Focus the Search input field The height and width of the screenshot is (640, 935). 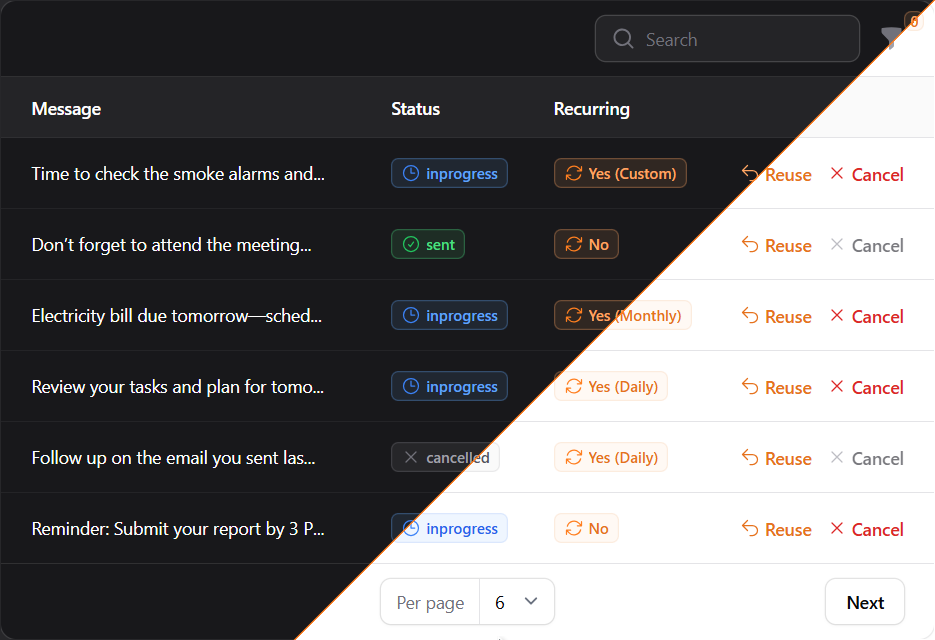tap(727, 39)
